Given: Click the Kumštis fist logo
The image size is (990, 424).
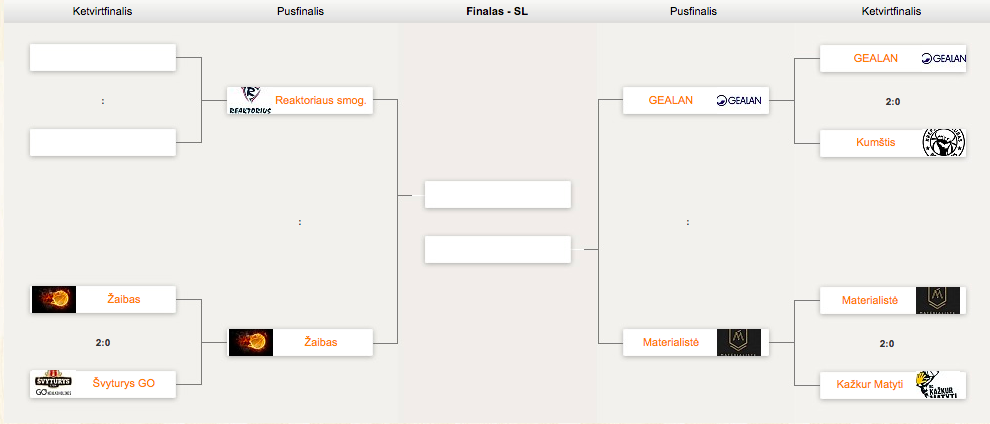Looking at the screenshot, I should coord(944,143).
